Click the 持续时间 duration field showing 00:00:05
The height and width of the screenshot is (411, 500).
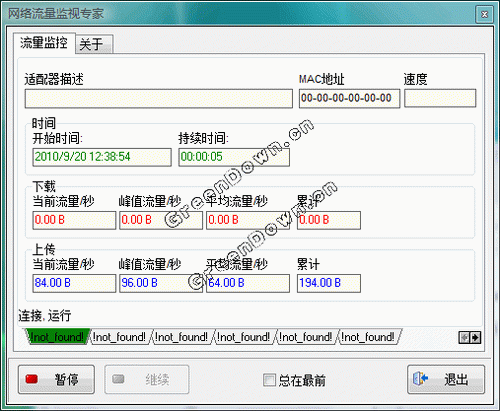pyautogui.click(x=235, y=157)
